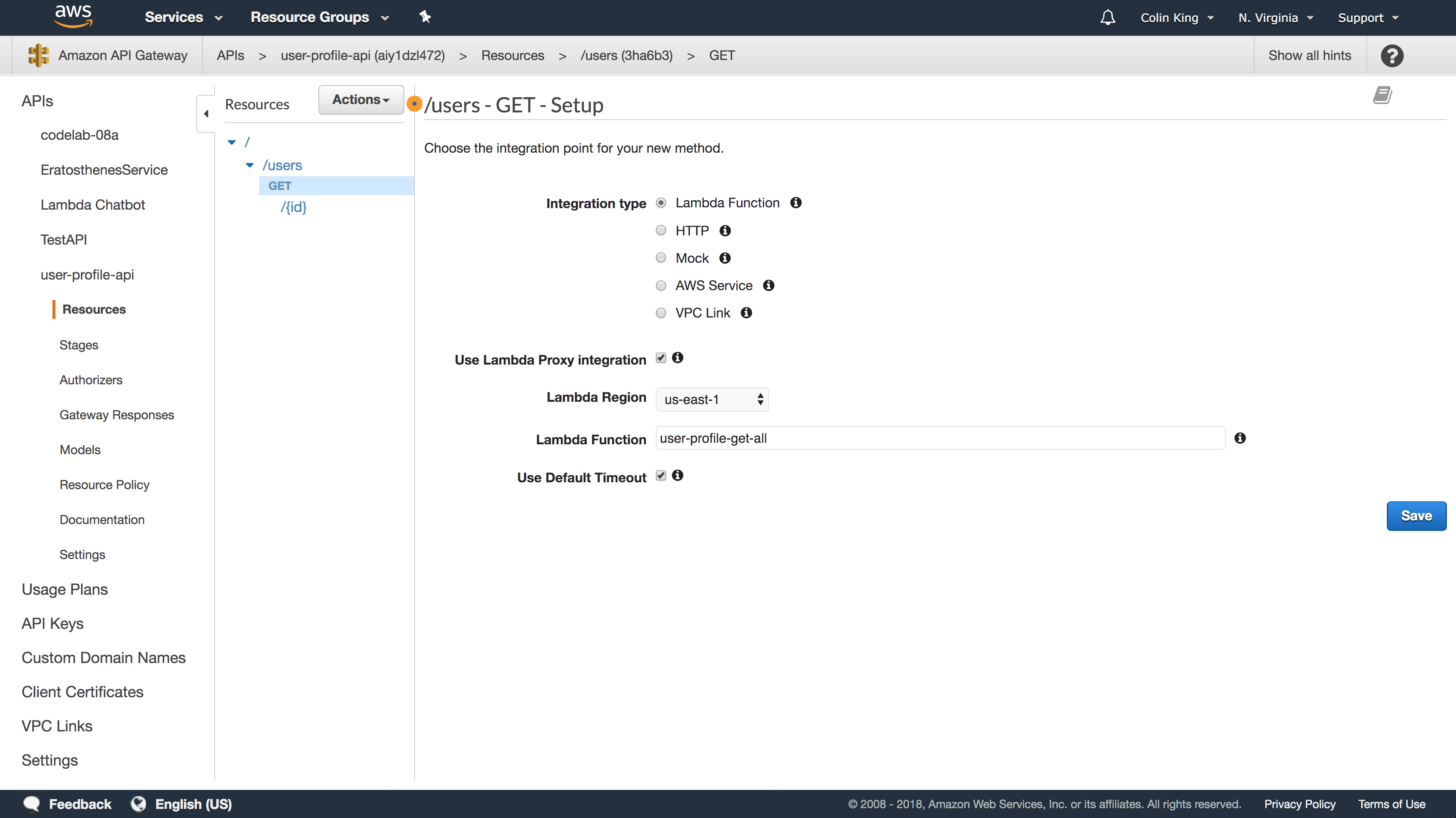Click the AWS logo home icon
The width and height of the screenshot is (1456, 818).
[73, 16]
